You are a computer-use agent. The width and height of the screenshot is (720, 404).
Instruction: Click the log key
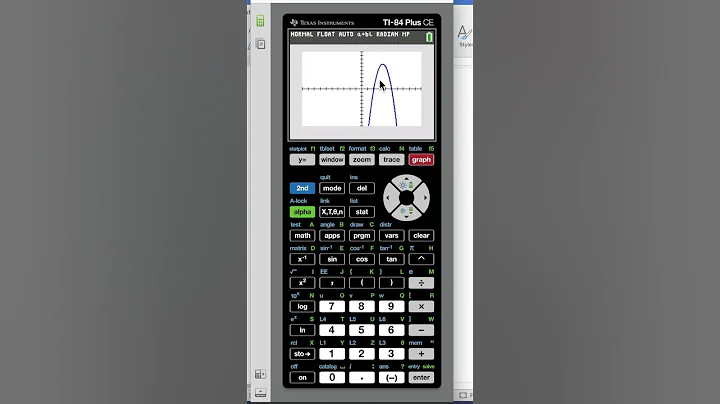click(x=302, y=307)
